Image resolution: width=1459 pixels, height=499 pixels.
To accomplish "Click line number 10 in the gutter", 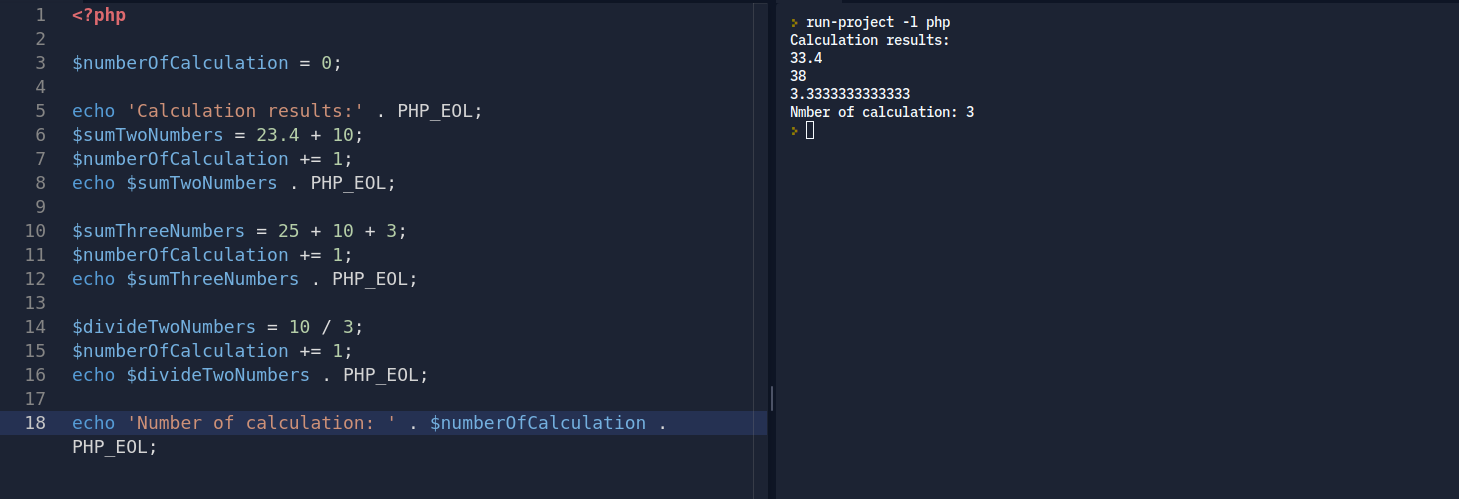I will click(x=35, y=231).
